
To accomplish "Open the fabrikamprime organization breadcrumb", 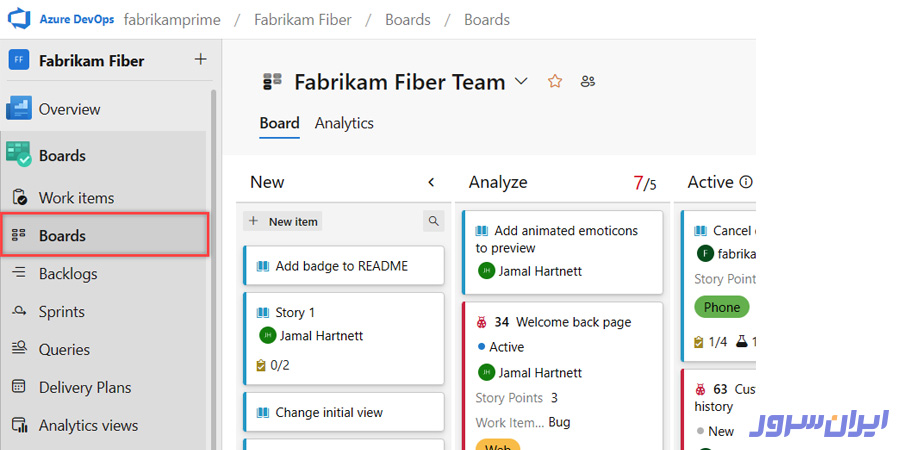I will (x=172, y=20).
